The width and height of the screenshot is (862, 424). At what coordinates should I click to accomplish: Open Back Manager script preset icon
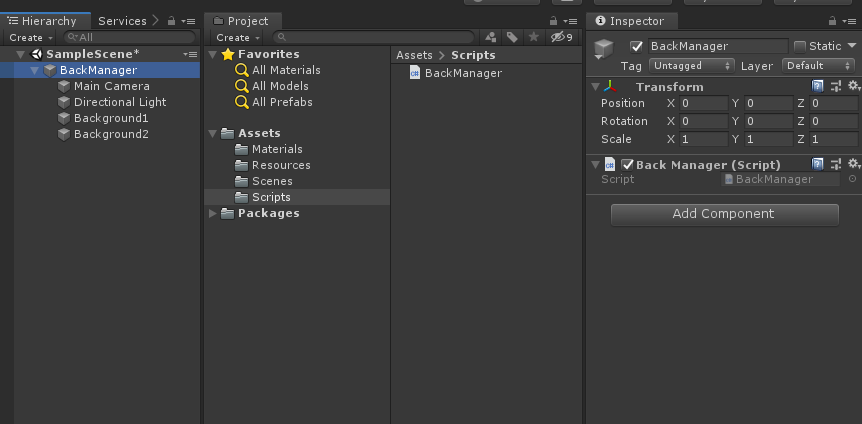(x=836, y=164)
